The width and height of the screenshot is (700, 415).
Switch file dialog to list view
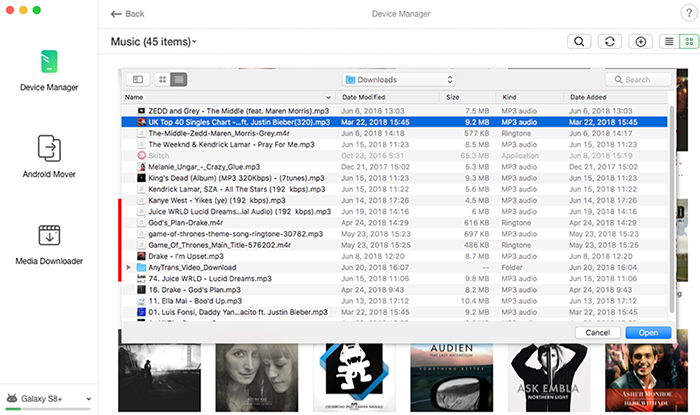pos(179,79)
